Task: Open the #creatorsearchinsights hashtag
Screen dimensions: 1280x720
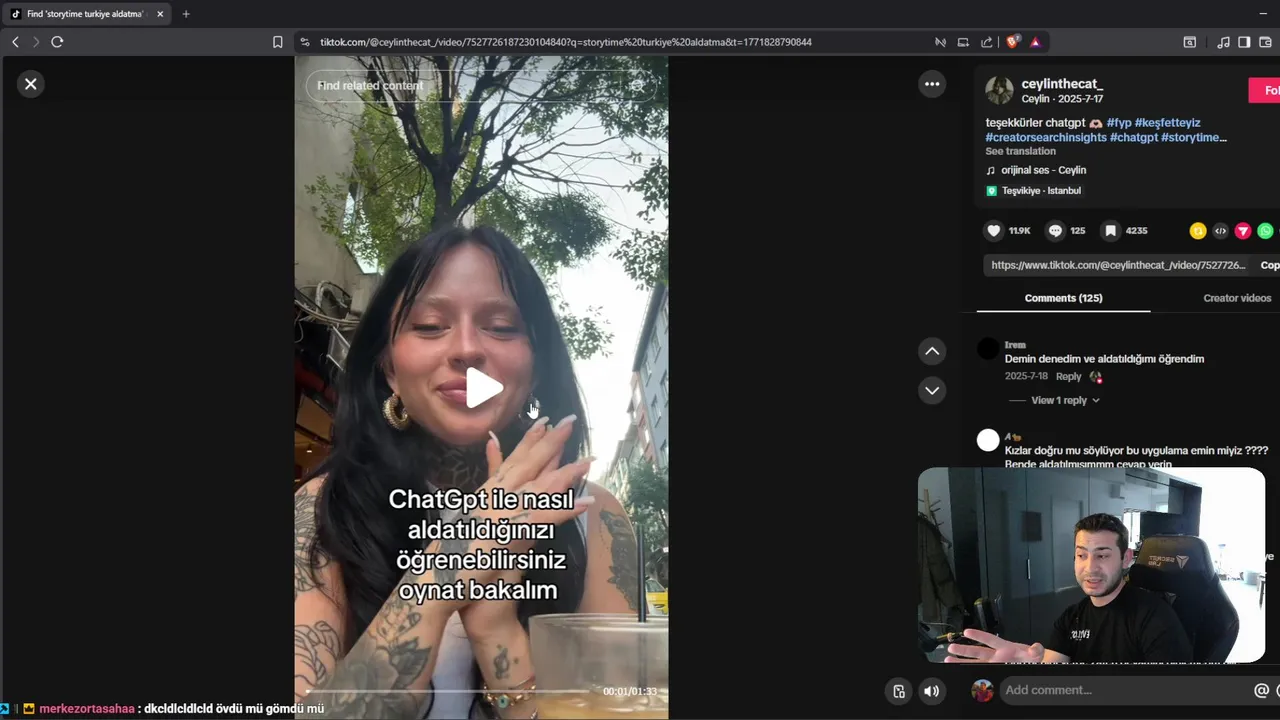Action: [x=1046, y=137]
